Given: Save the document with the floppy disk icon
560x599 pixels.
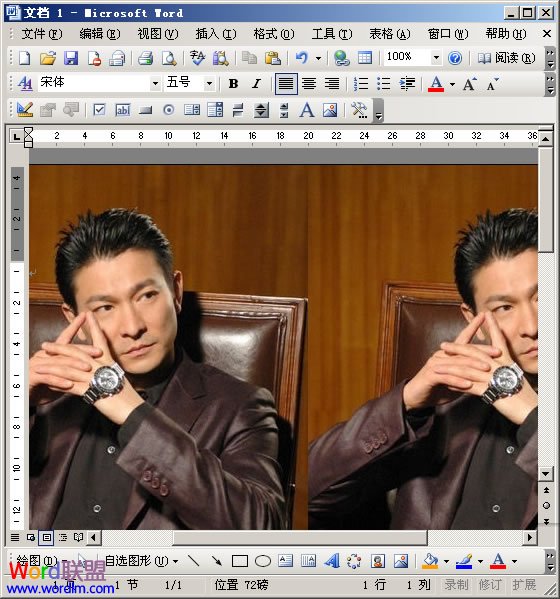Looking at the screenshot, I should pos(71,58).
